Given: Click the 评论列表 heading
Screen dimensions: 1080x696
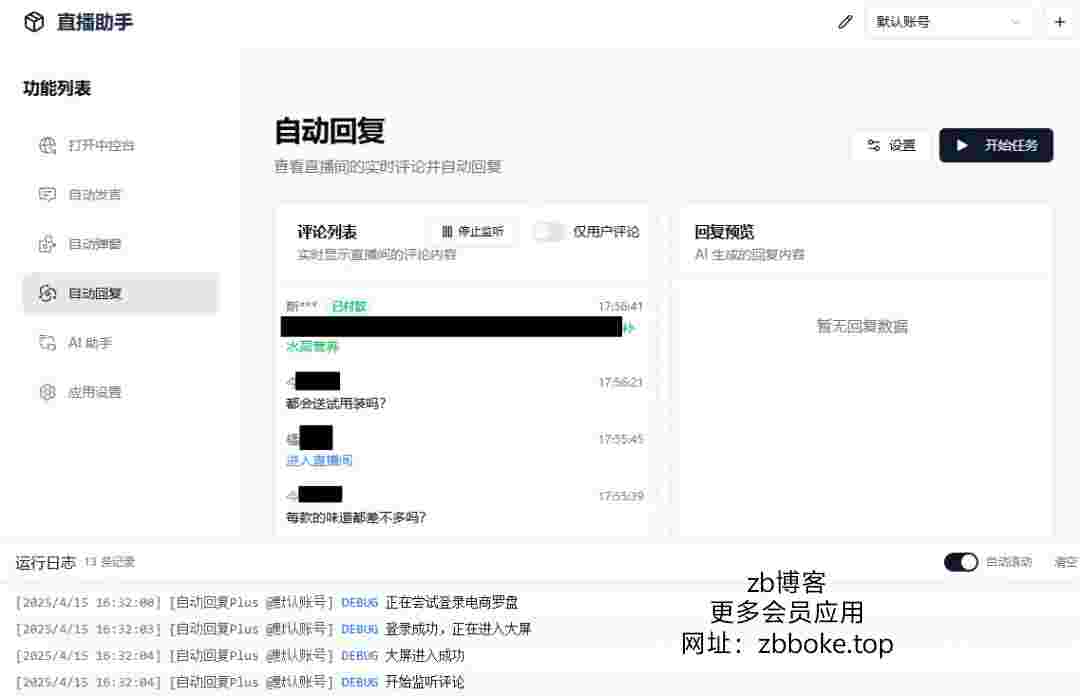Looking at the screenshot, I should point(326,232).
